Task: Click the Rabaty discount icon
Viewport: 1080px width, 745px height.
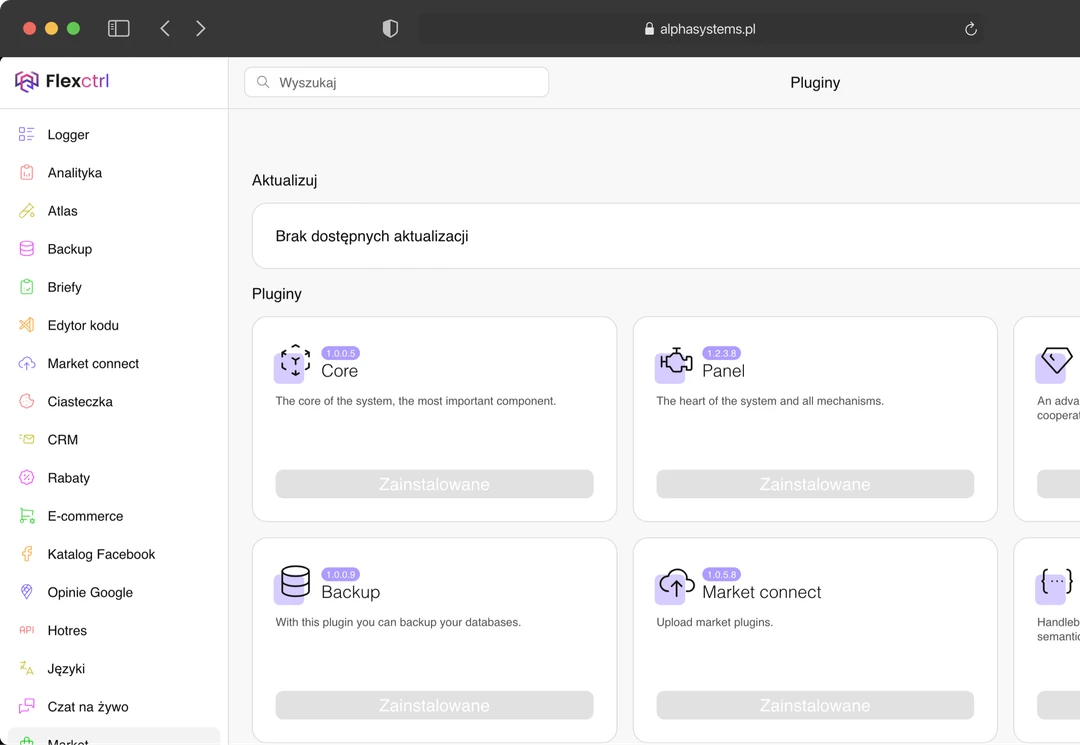Action: pyautogui.click(x=26, y=478)
